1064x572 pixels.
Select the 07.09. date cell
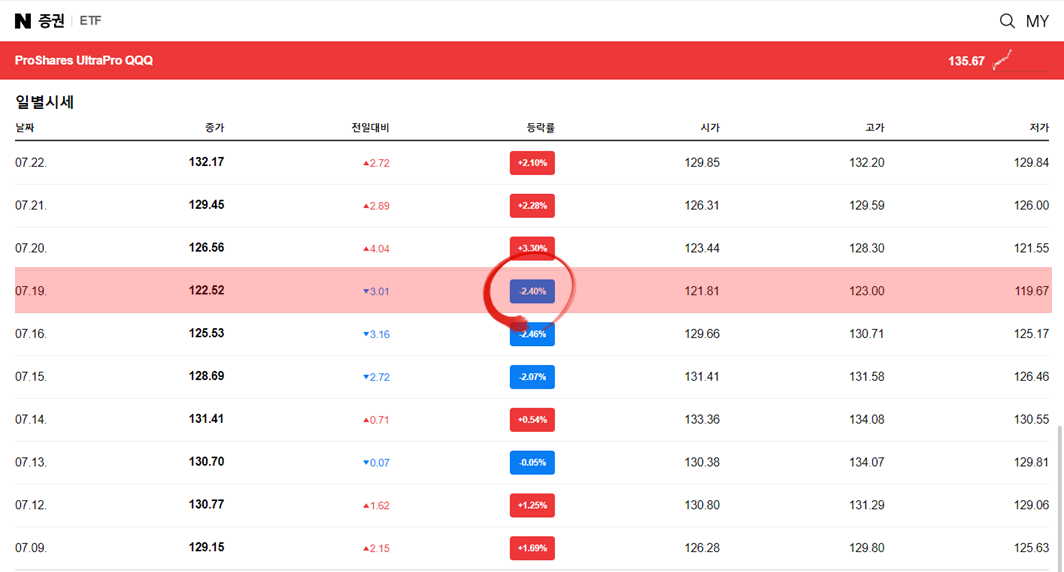[x=31, y=548]
